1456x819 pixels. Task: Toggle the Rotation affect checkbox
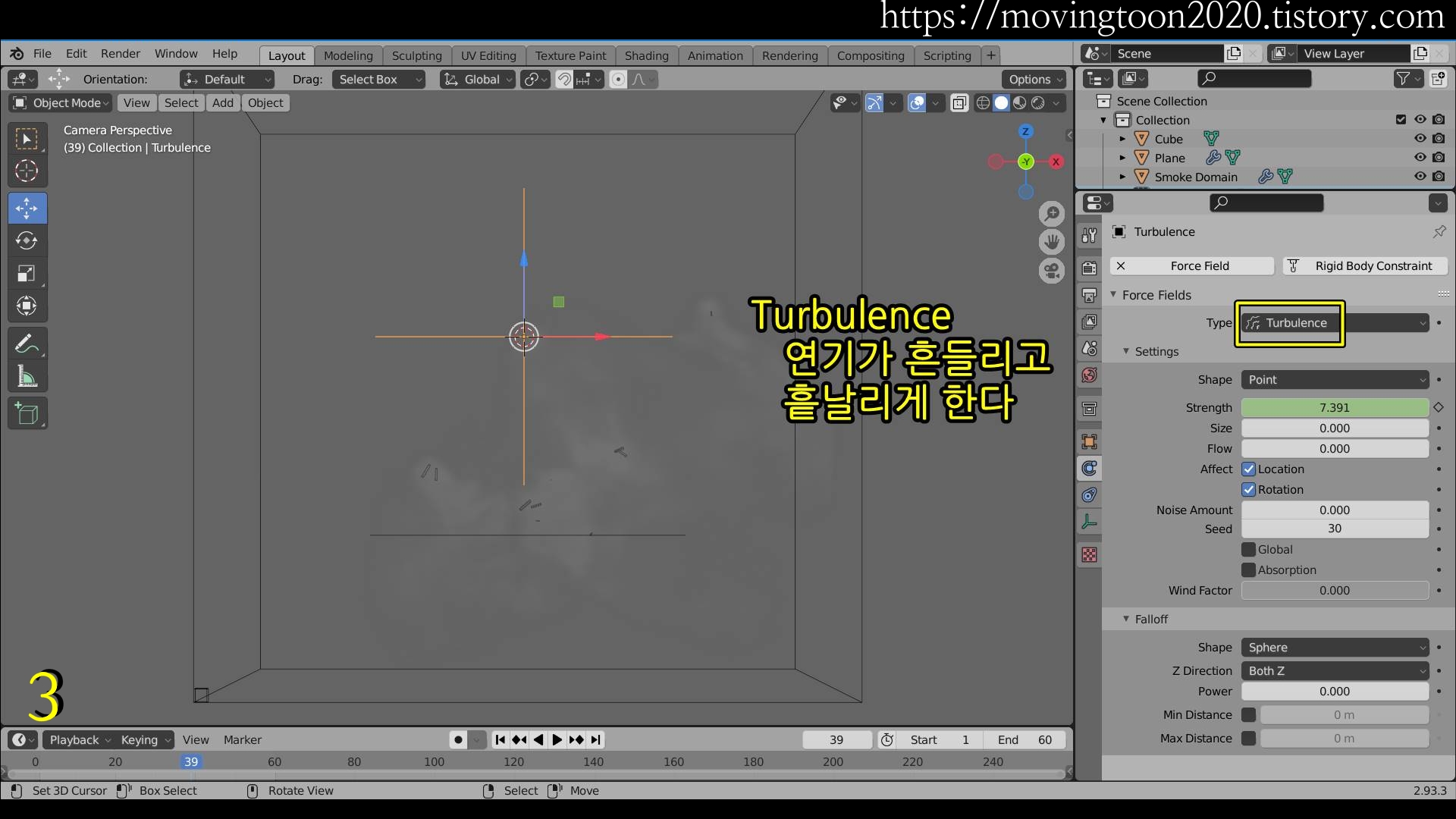(1249, 490)
